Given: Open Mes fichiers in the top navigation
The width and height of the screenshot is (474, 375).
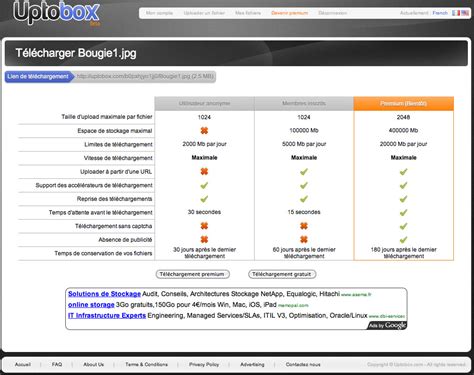Looking at the screenshot, I should click(x=248, y=13).
